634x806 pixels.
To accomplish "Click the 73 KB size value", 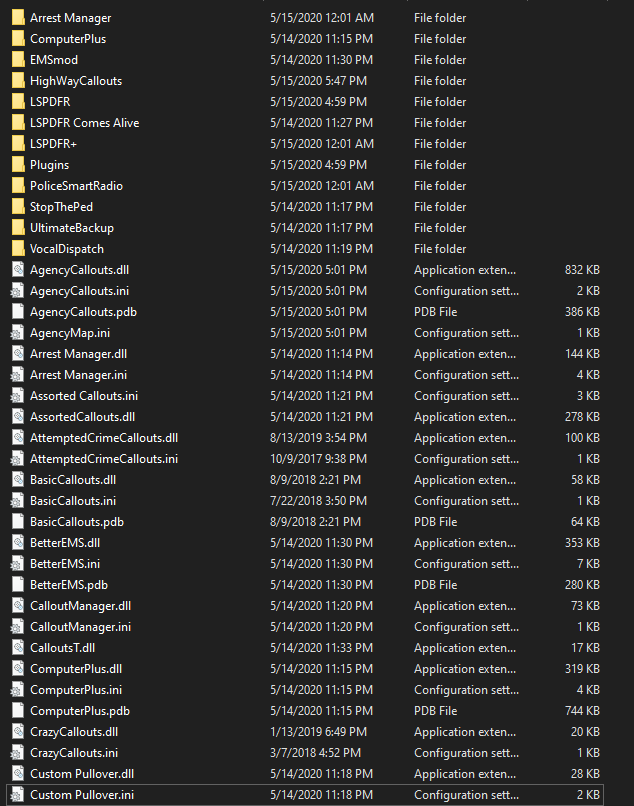I will pos(585,606).
